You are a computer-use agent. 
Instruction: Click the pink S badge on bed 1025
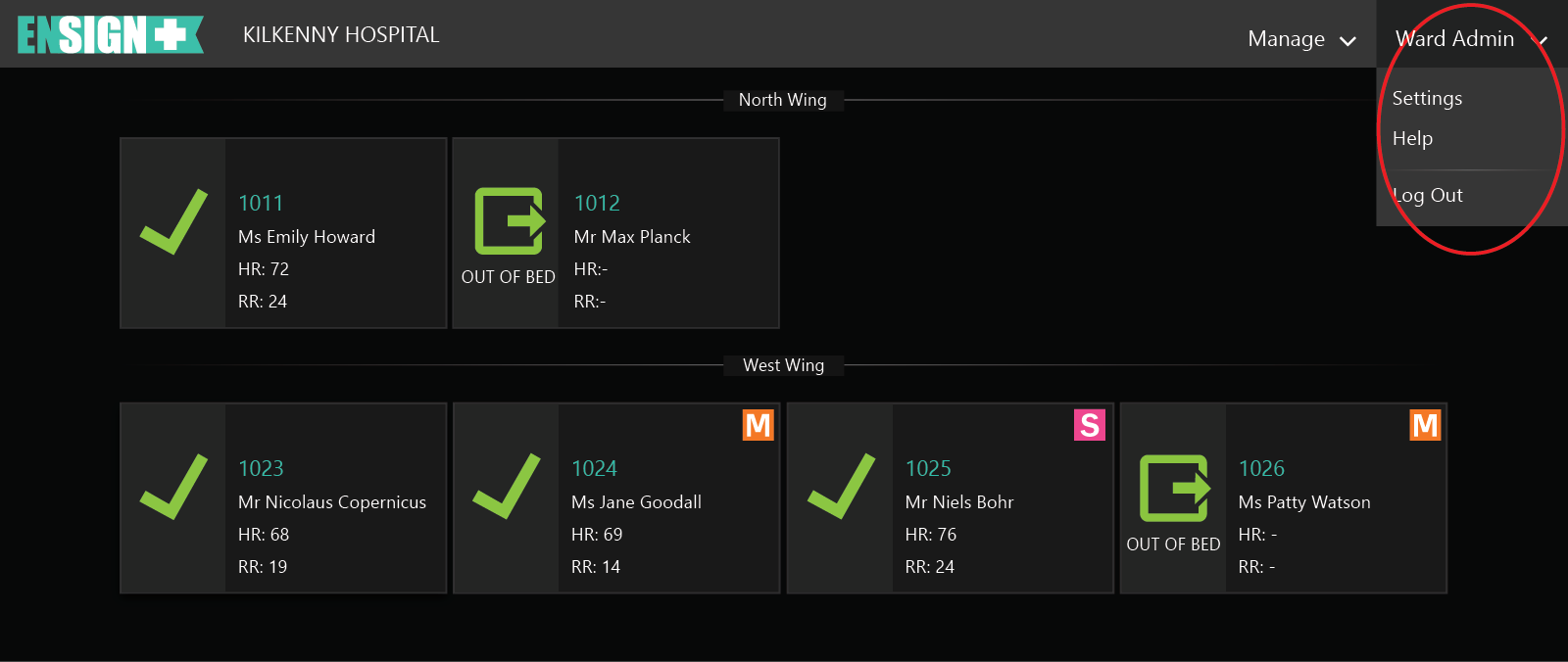point(1090,425)
